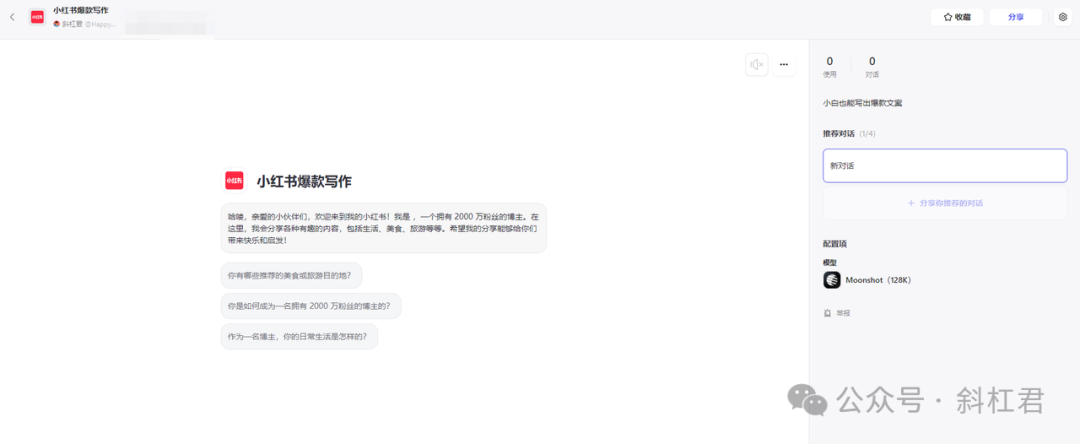The width and height of the screenshot is (1080, 444).
Task: Click the 推荐对话 (1/4) heading
Action: 849,134
